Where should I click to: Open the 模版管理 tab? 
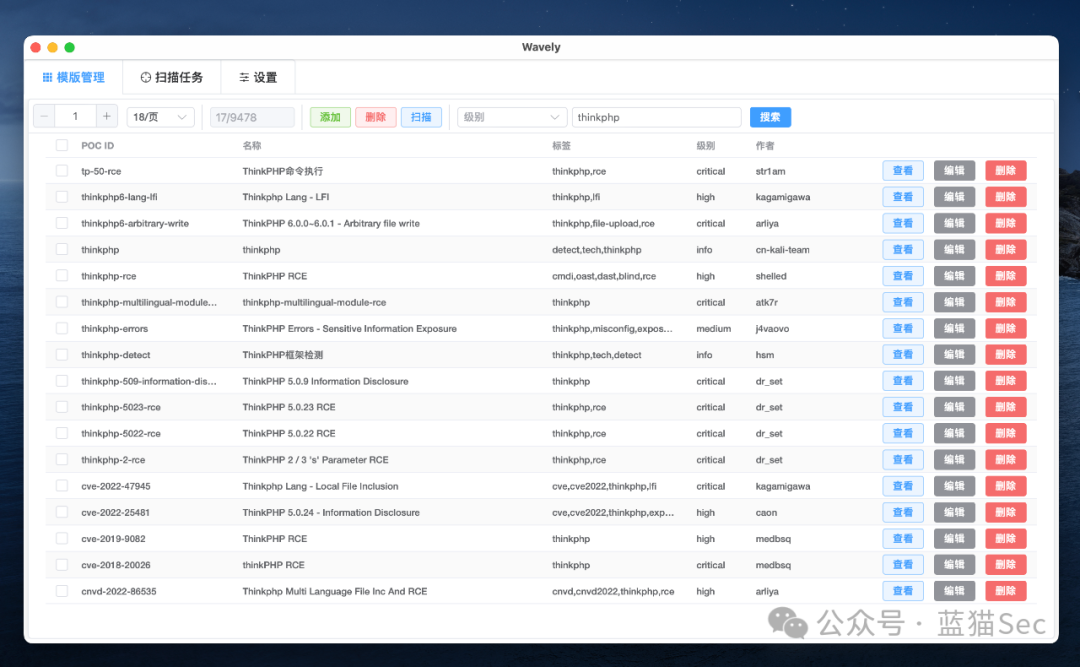coord(74,77)
